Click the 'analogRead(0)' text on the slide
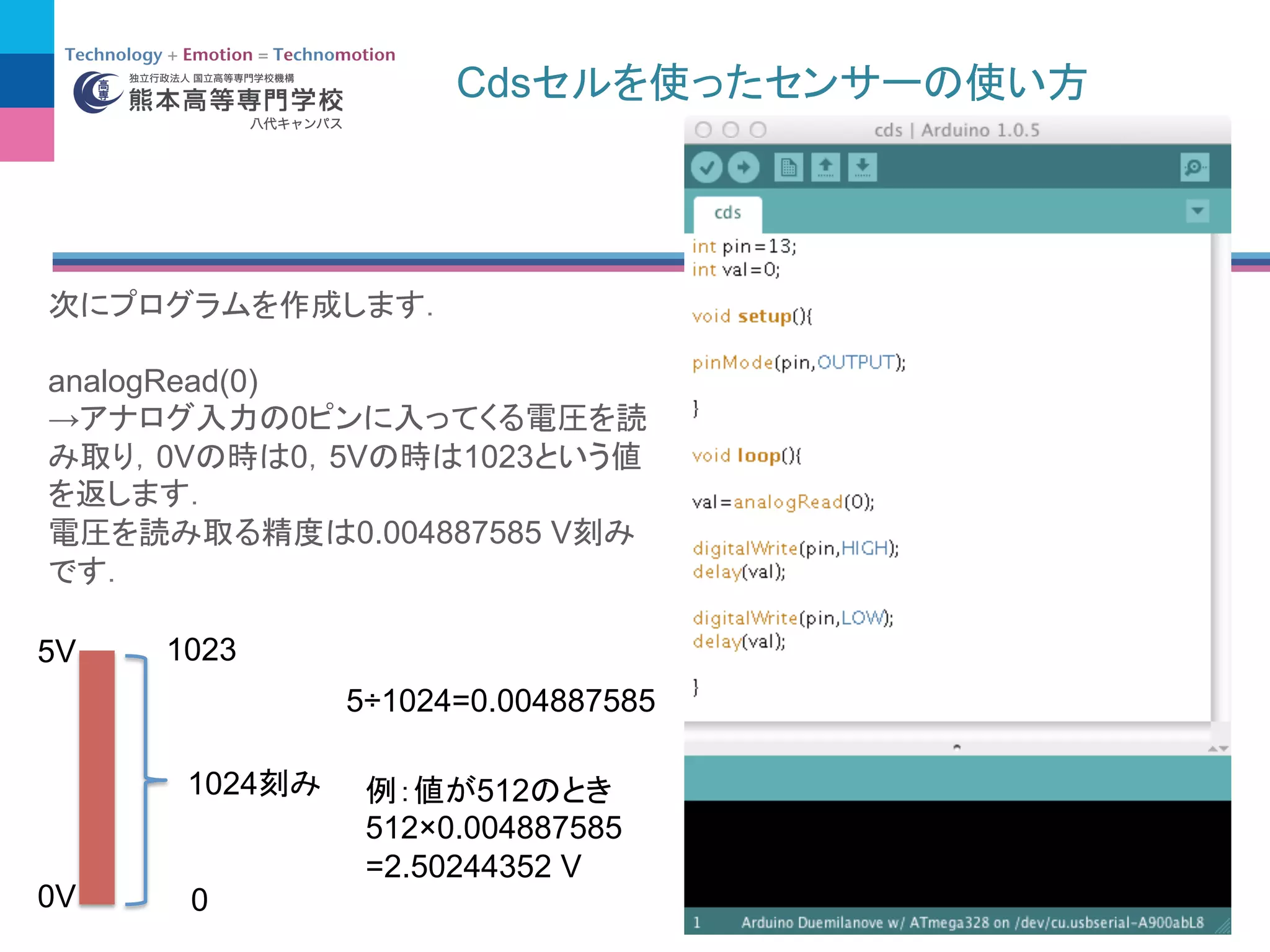This screenshot has height=952, width=1270. pyautogui.click(x=153, y=381)
